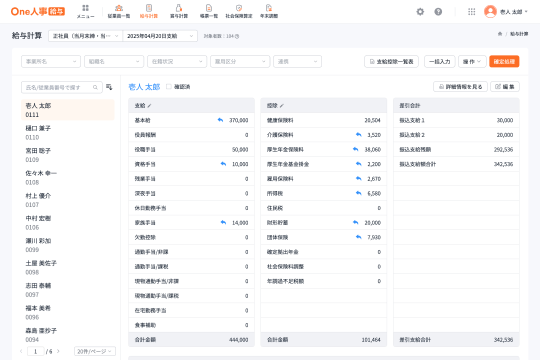Reset 所得税 using its blue undo arrow
This screenshot has width=540, height=360.
(359, 193)
